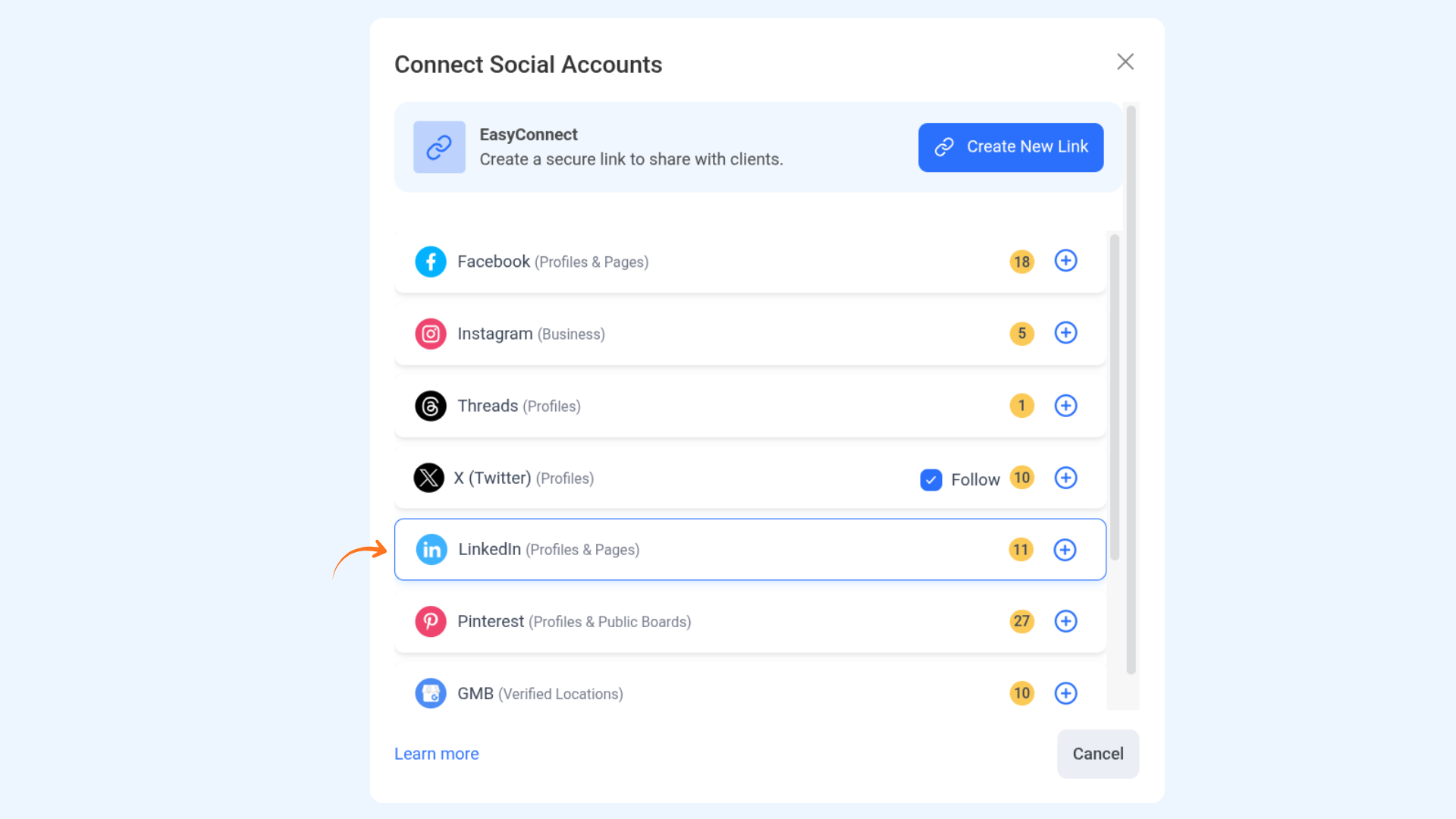Add a Facebook account with plus icon
Image resolution: width=1456 pixels, height=819 pixels.
tap(1065, 261)
